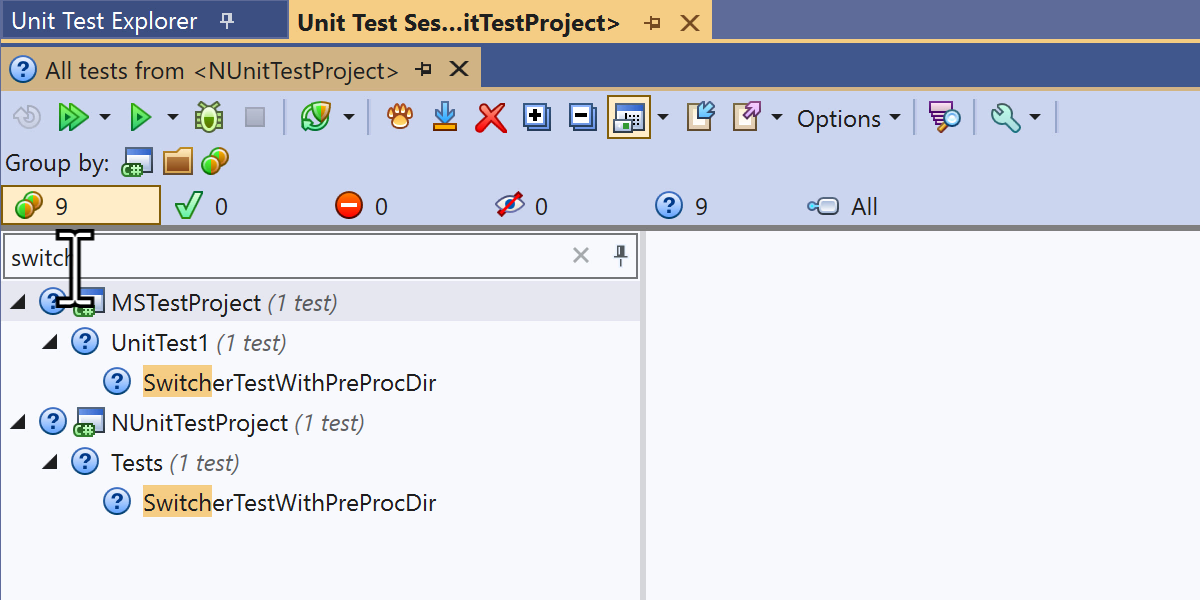Viewport: 1200px width, 600px height.
Task: Click the expand all plus icon
Action: click(537, 118)
